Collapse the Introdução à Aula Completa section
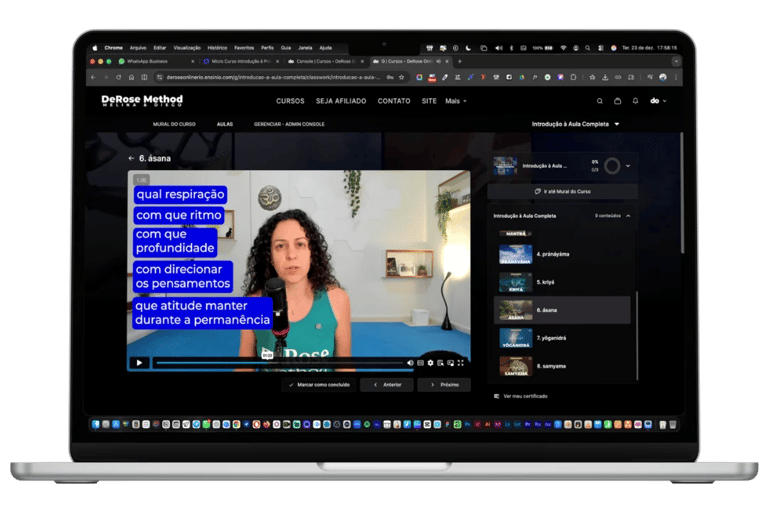 point(628,216)
